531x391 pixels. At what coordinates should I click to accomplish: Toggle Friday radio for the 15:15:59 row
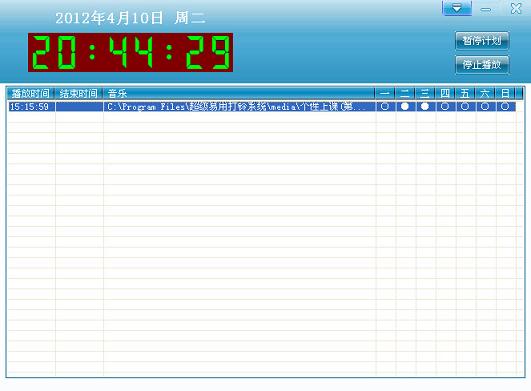pyautogui.click(x=465, y=106)
